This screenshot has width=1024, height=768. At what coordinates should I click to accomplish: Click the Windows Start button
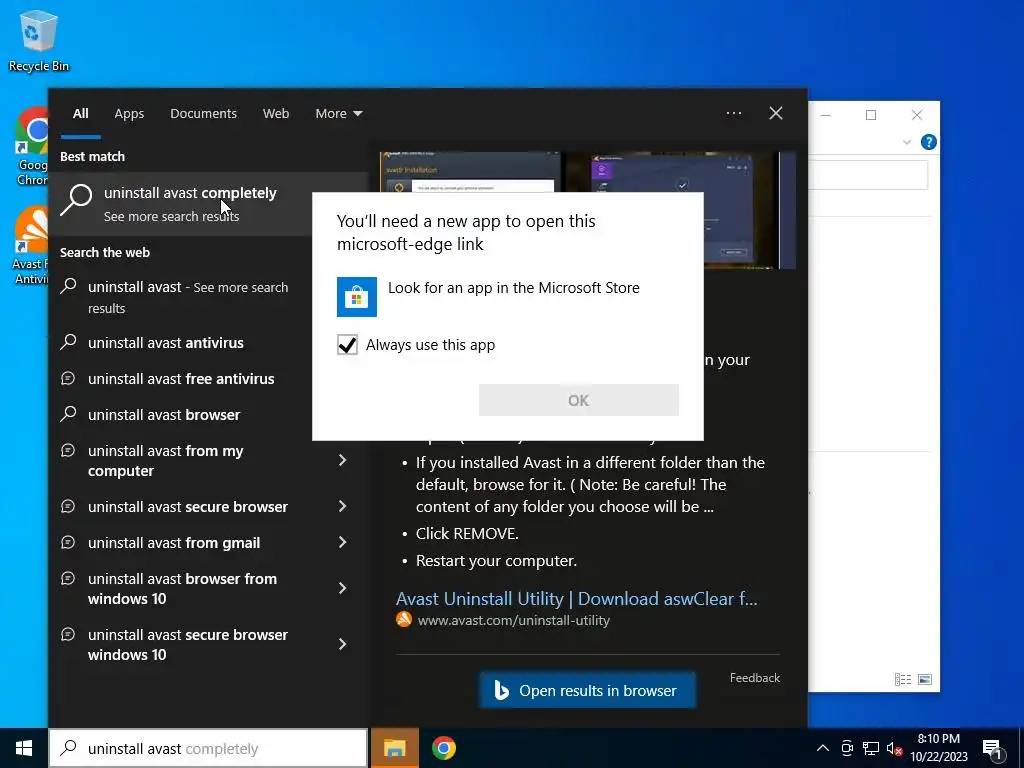pyautogui.click(x=24, y=748)
